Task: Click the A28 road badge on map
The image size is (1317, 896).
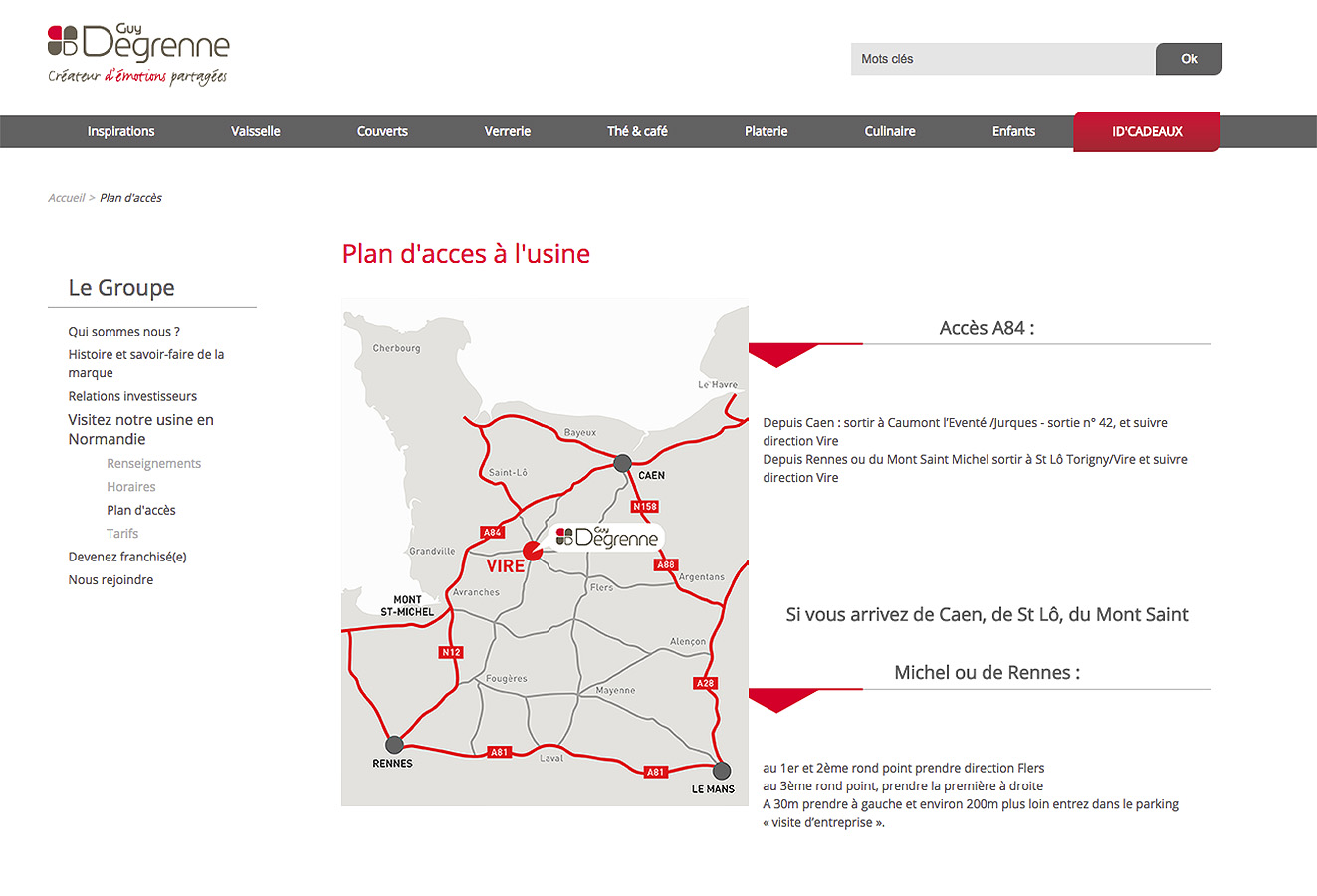Action: click(x=705, y=683)
